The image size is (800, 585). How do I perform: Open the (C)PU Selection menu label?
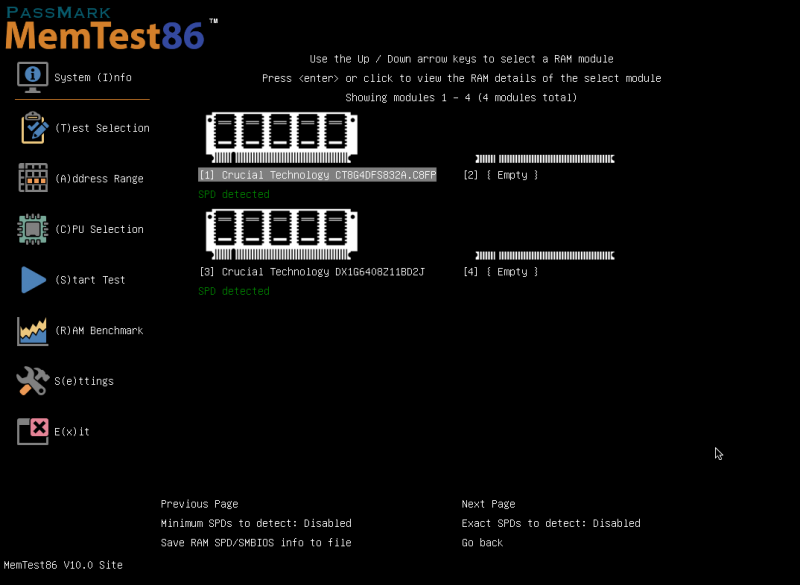(99, 229)
